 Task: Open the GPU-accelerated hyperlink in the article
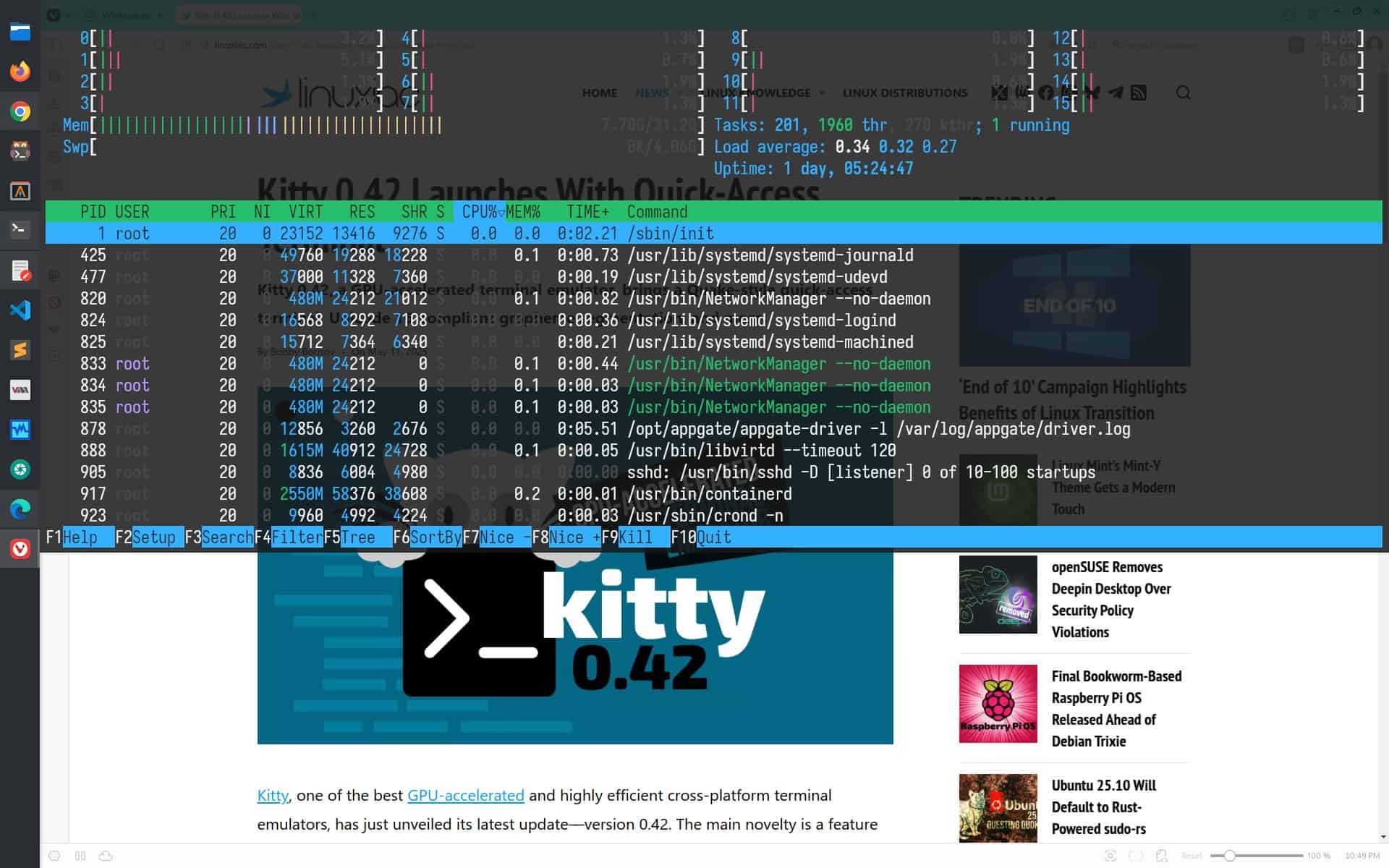(465, 795)
